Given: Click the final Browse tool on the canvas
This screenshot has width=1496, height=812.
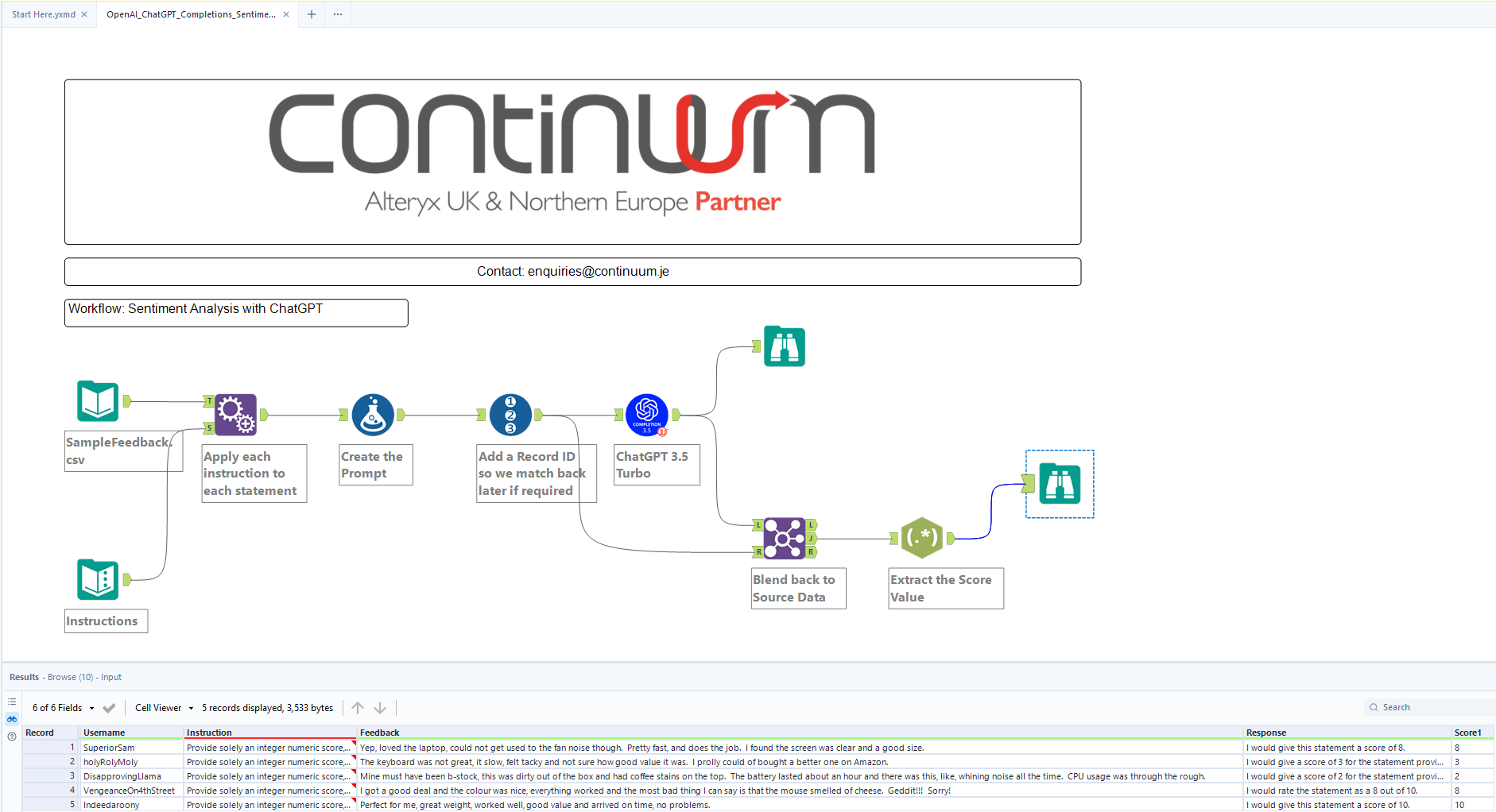Looking at the screenshot, I should click(1060, 483).
